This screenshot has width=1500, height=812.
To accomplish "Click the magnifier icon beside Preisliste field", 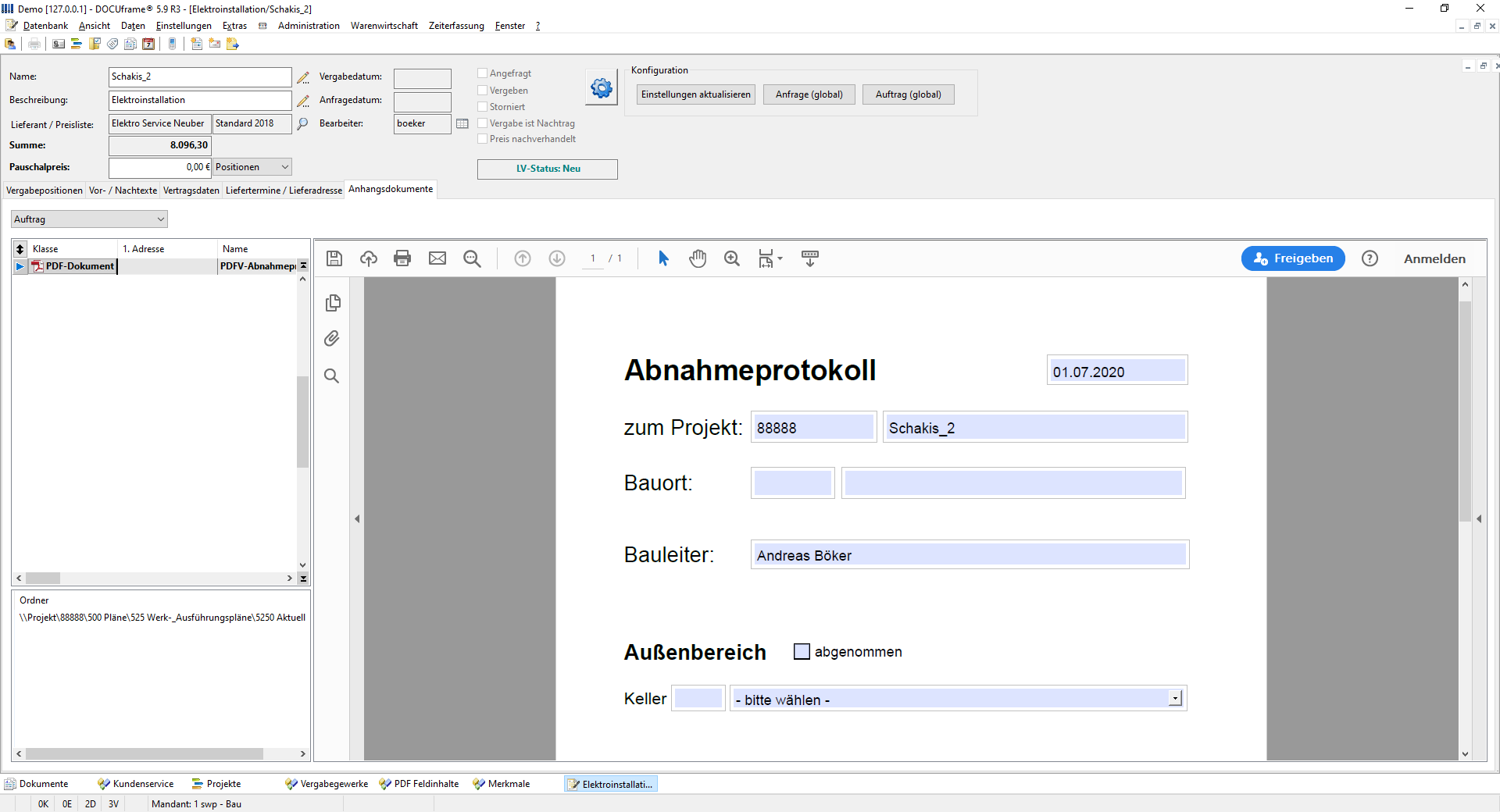I will [303, 123].
